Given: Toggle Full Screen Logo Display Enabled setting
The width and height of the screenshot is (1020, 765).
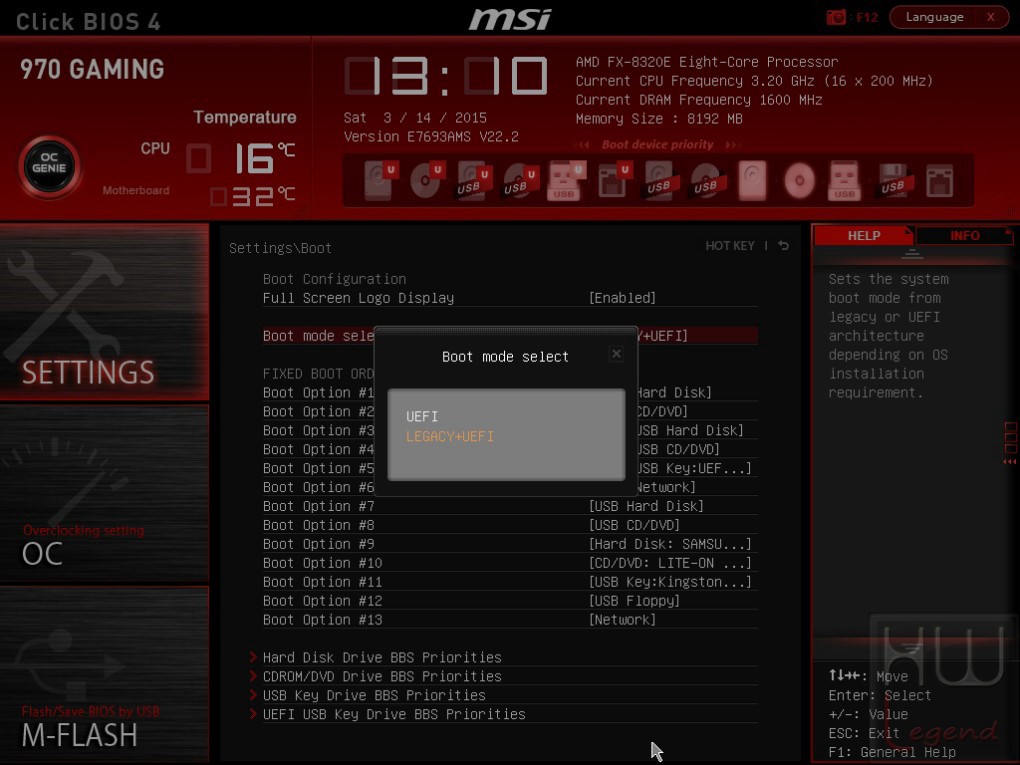Looking at the screenshot, I should pos(622,298).
